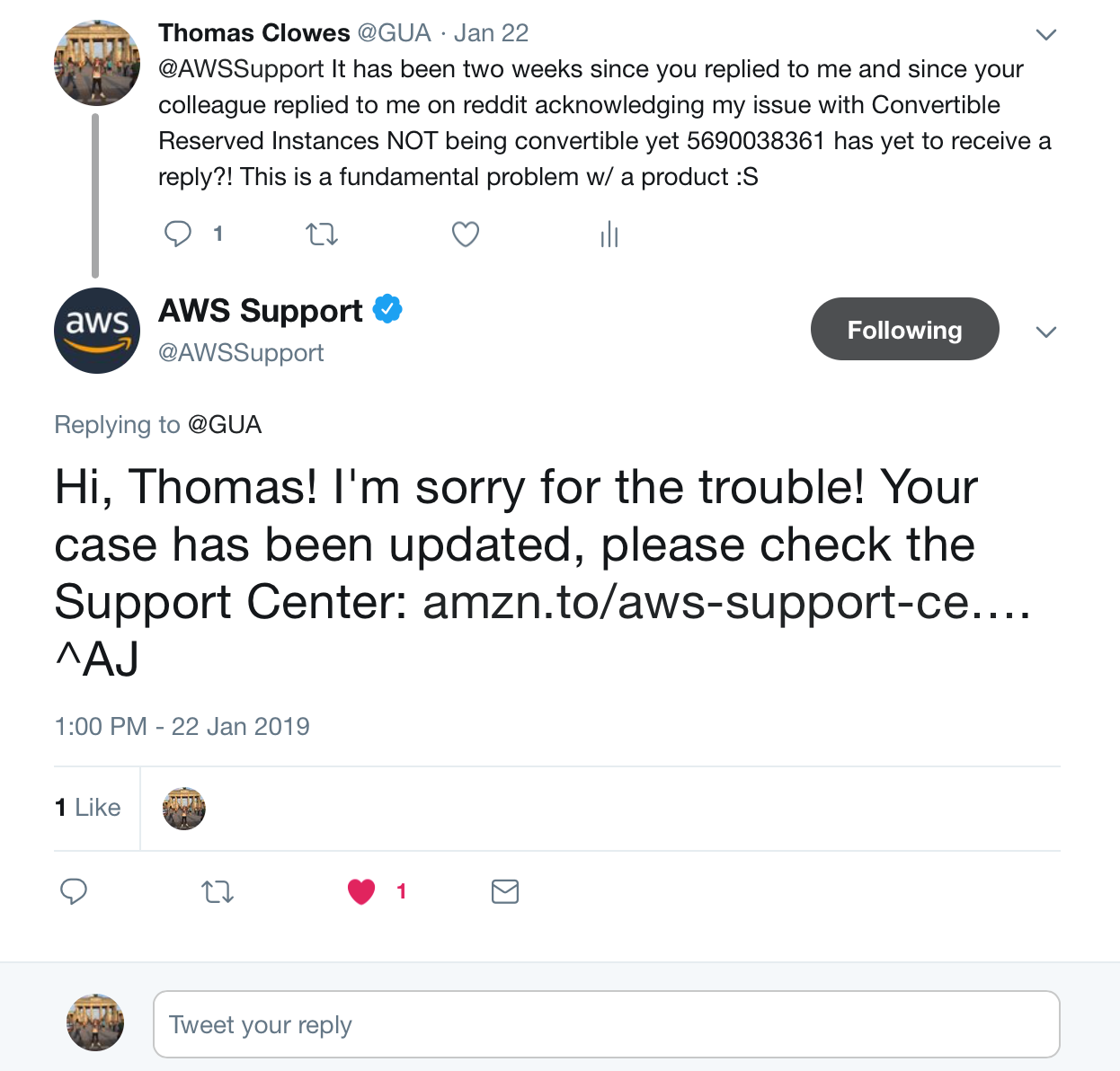Retweet the Thomas Clowes tweet
This screenshot has width=1120, height=1071.
322,235
